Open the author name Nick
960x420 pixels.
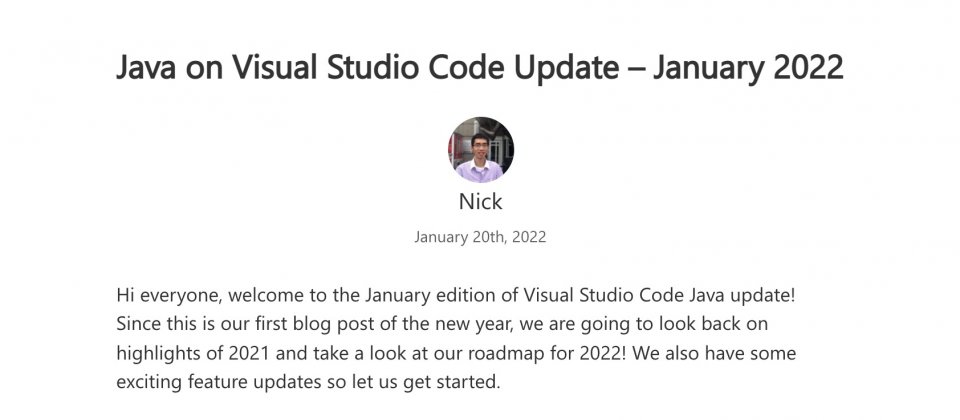click(x=481, y=201)
